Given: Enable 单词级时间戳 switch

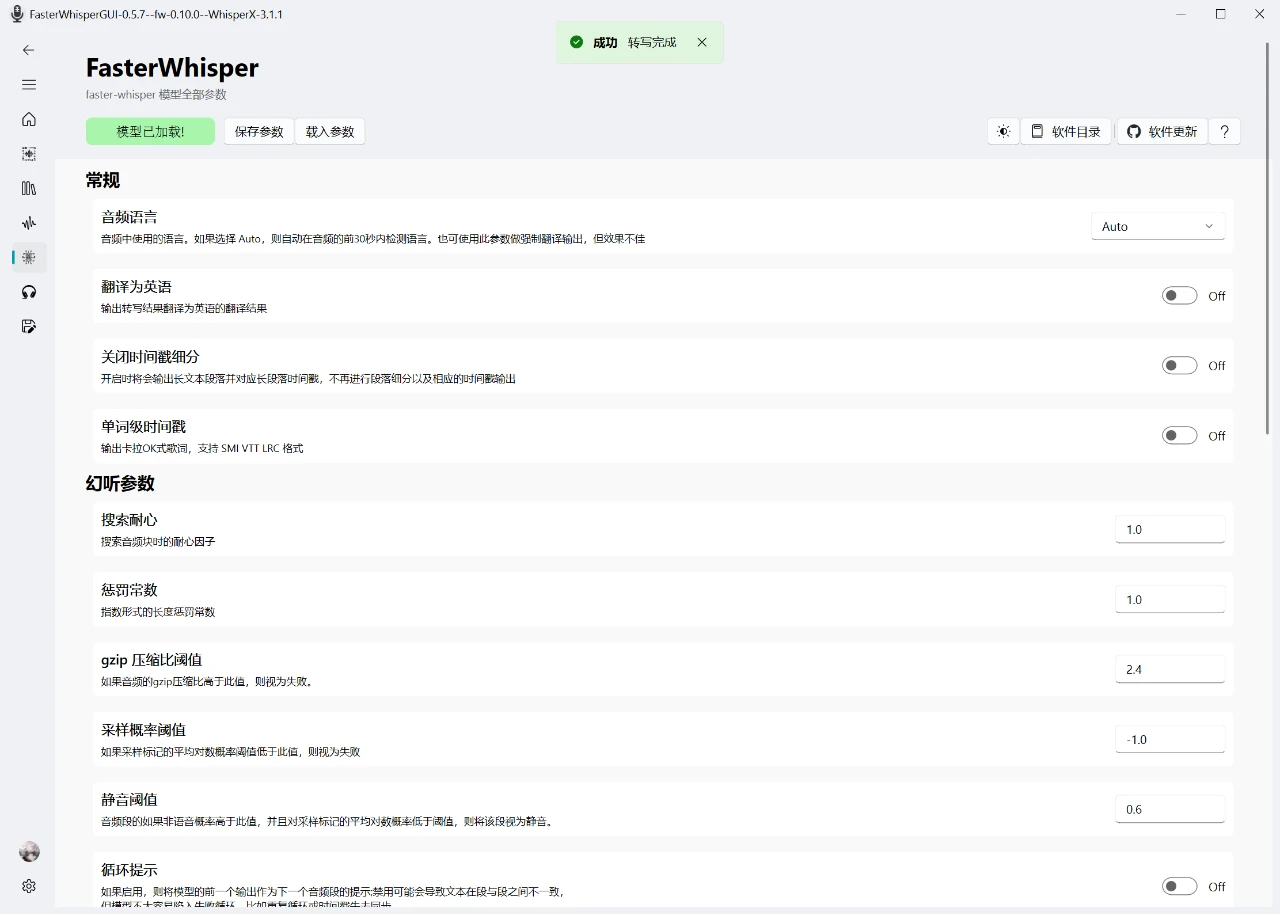Looking at the screenshot, I should [x=1179, y=436].
